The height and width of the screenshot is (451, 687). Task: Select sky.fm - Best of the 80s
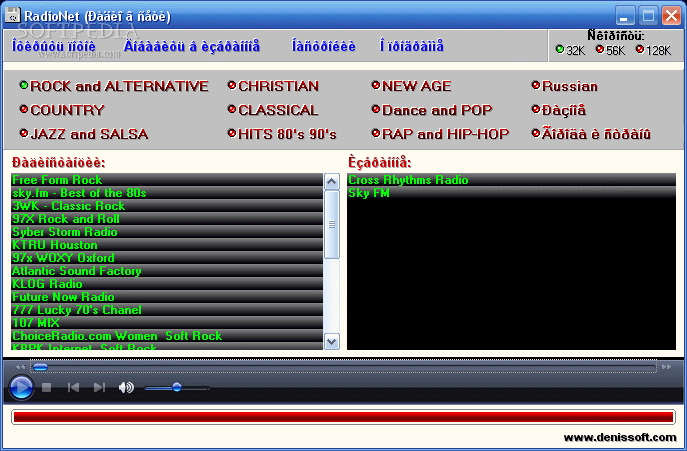pyautogui.click(x=167, y=193)
